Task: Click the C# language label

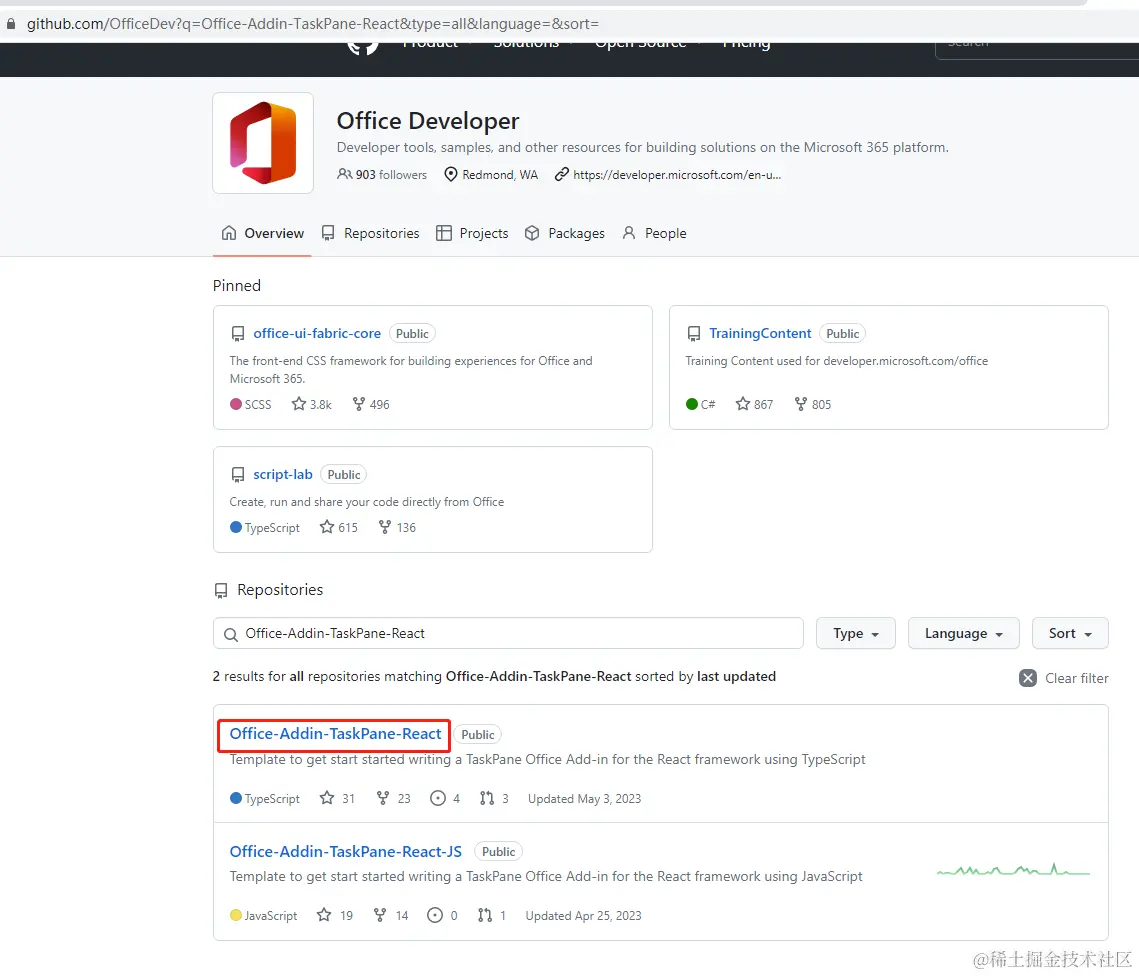Action: pyautogui.click(x=708, y=404)
